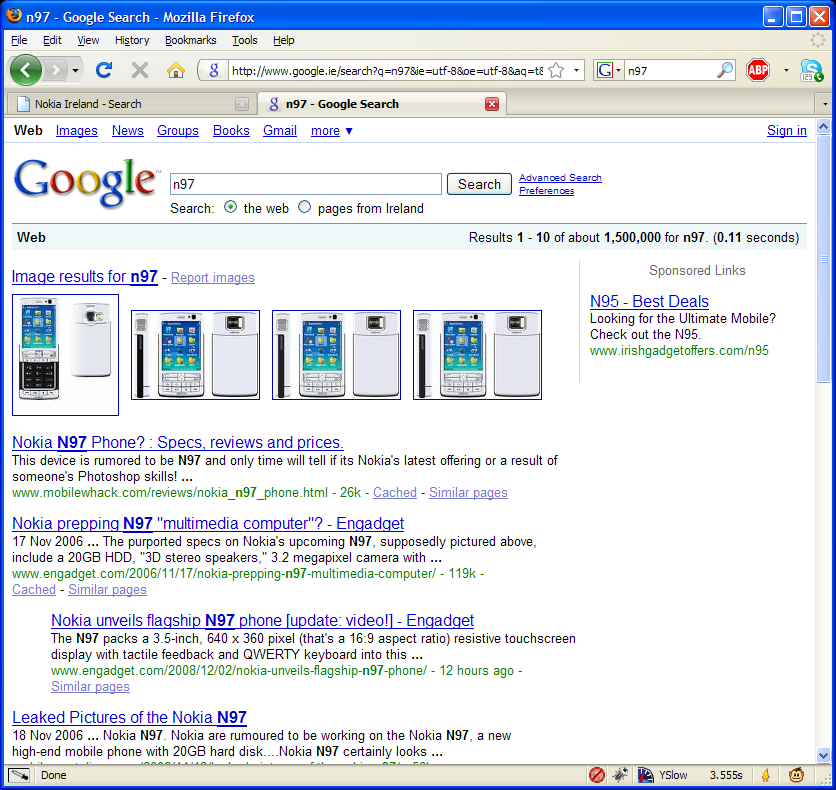Click the Skype toolbar icon
The image size is (836, 790).
(811, 70)
